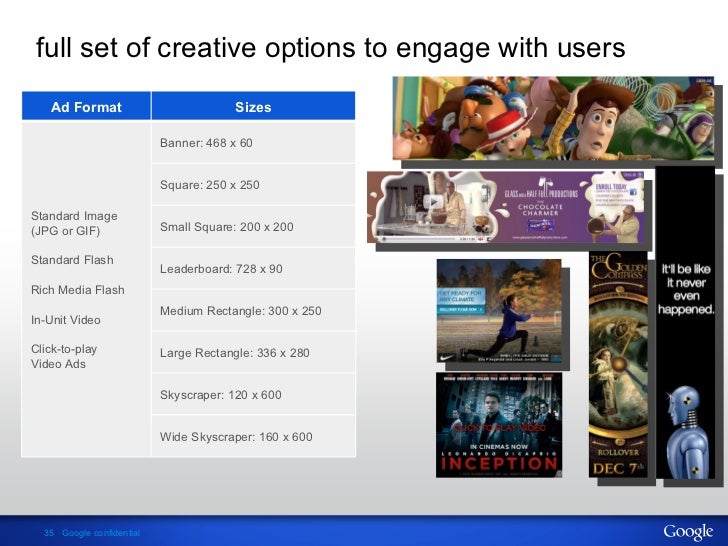Image resolution: width=728 pixels, height=546 pixels.
Task: Open the black robot wide skyscraper ad
Action: 686,323
